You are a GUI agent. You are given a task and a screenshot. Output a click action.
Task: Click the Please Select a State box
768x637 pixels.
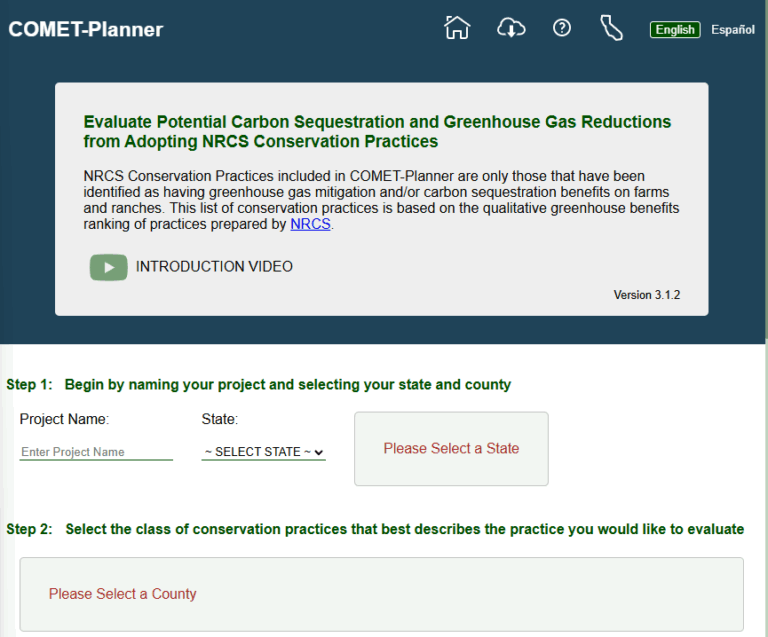[x=451, y=448]
